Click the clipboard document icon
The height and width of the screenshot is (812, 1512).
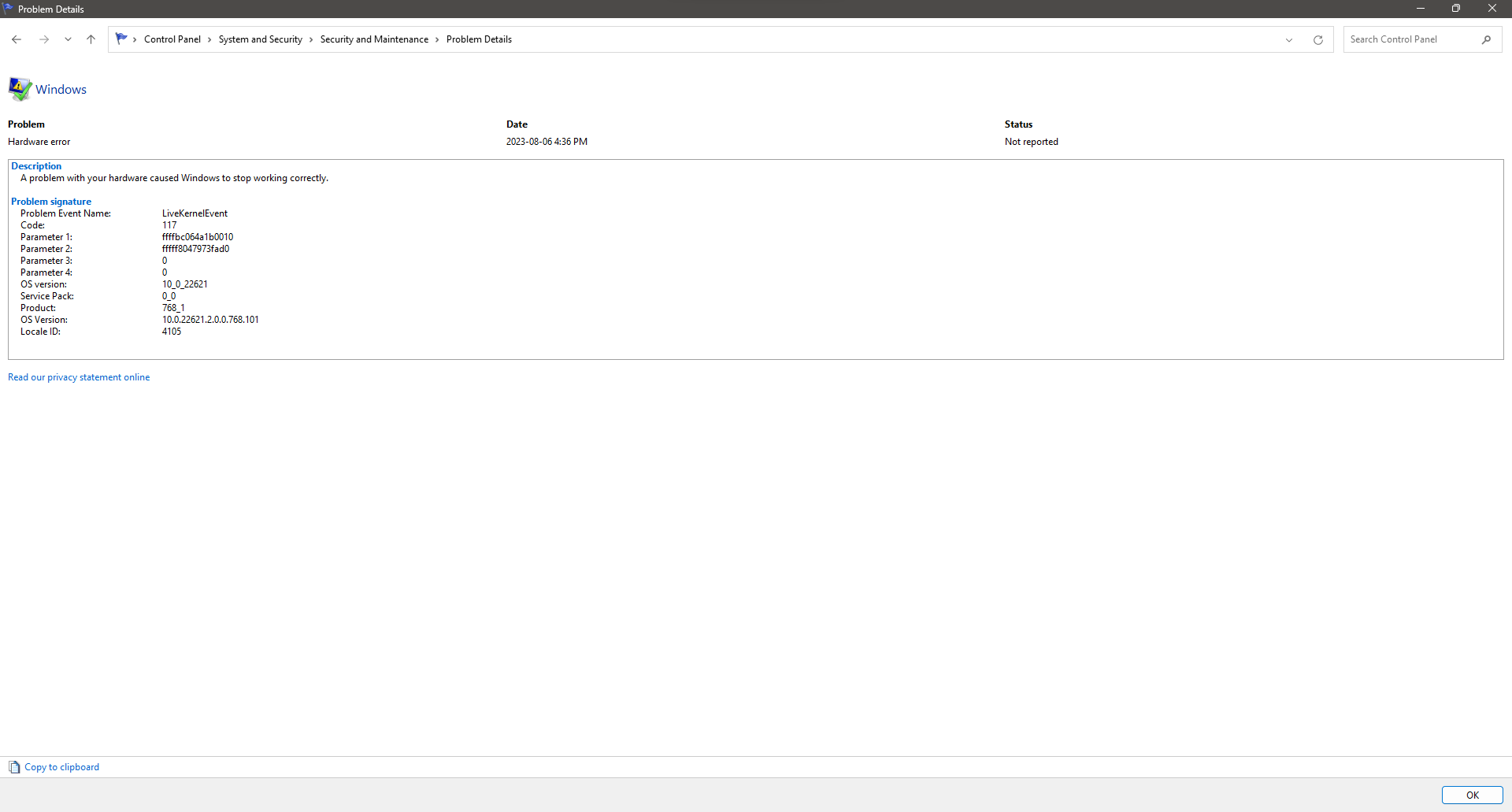click(14, 767)
